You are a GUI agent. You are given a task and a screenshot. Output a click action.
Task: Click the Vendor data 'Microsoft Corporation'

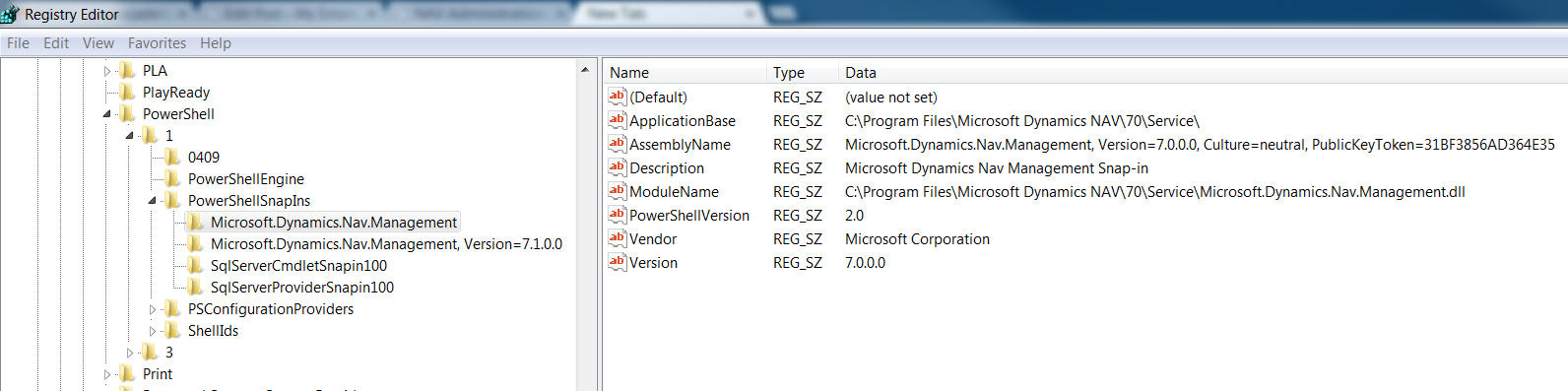[917, 238]
